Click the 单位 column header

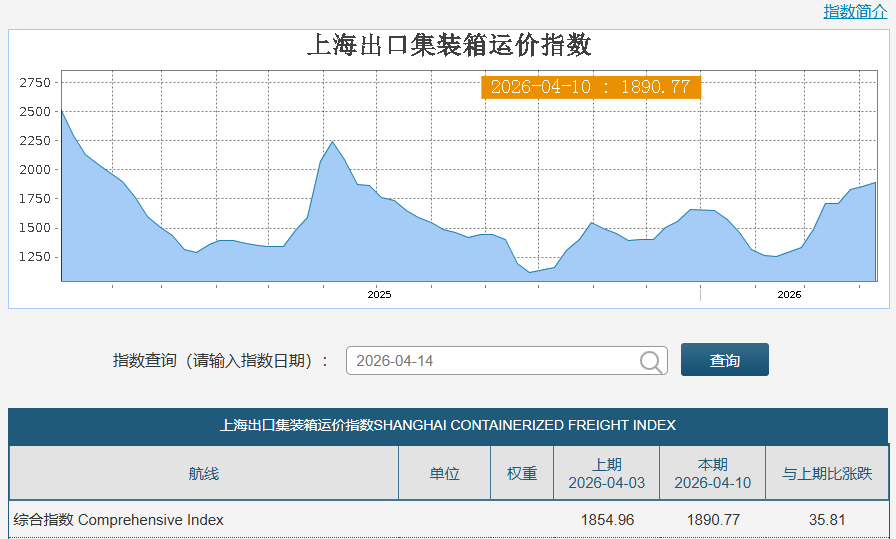[x=445, y=473]
